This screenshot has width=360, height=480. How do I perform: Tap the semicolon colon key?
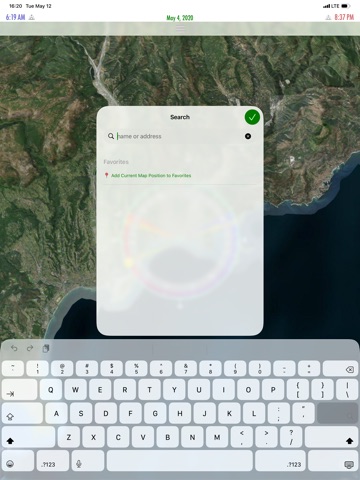coord(279,413)
